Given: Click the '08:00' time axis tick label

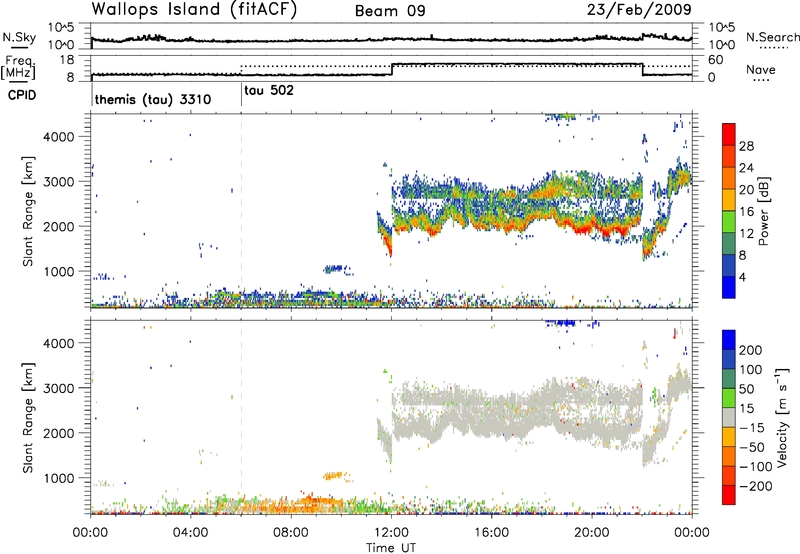Looking at the screenshot, I should point(291,533).
